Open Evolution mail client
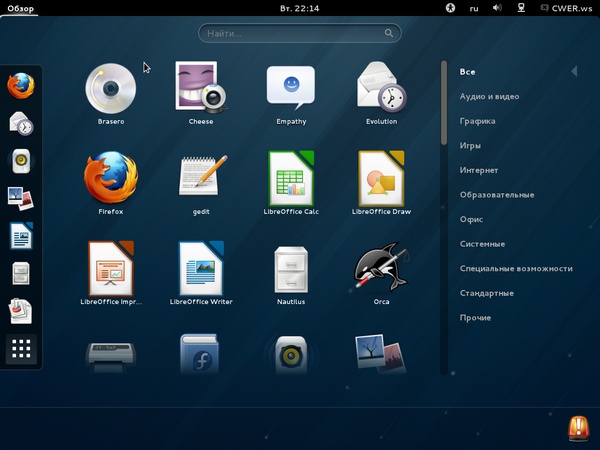This screenshot has height=450, width=600. click(x=381, y=88)
